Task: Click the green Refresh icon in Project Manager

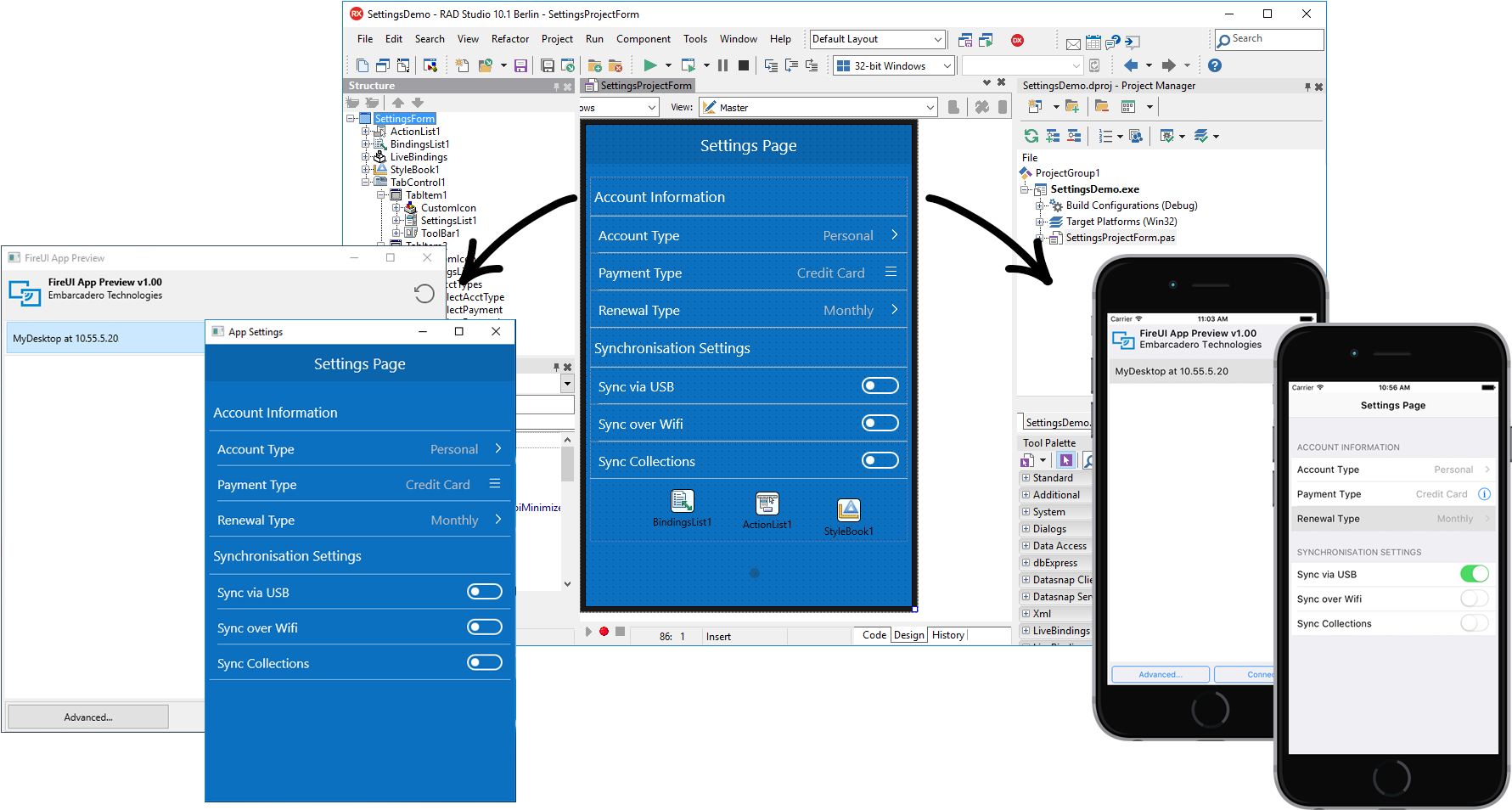Action: 1031,136
